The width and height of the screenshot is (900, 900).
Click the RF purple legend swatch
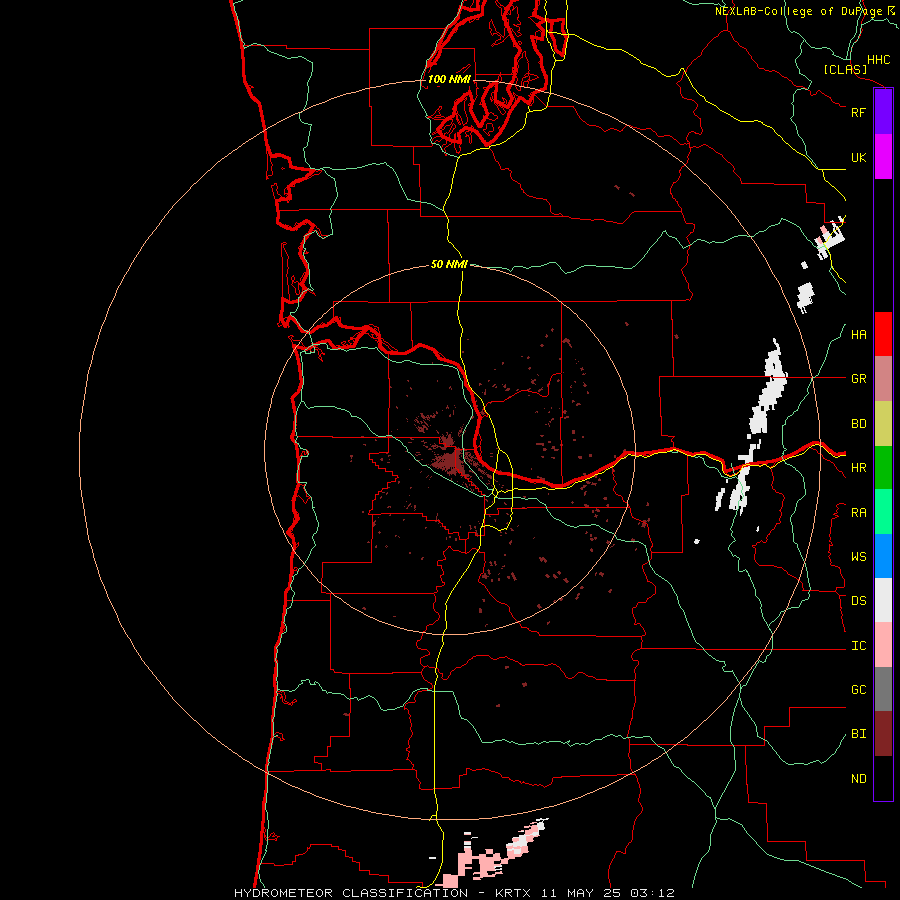(x=883, y=112)
